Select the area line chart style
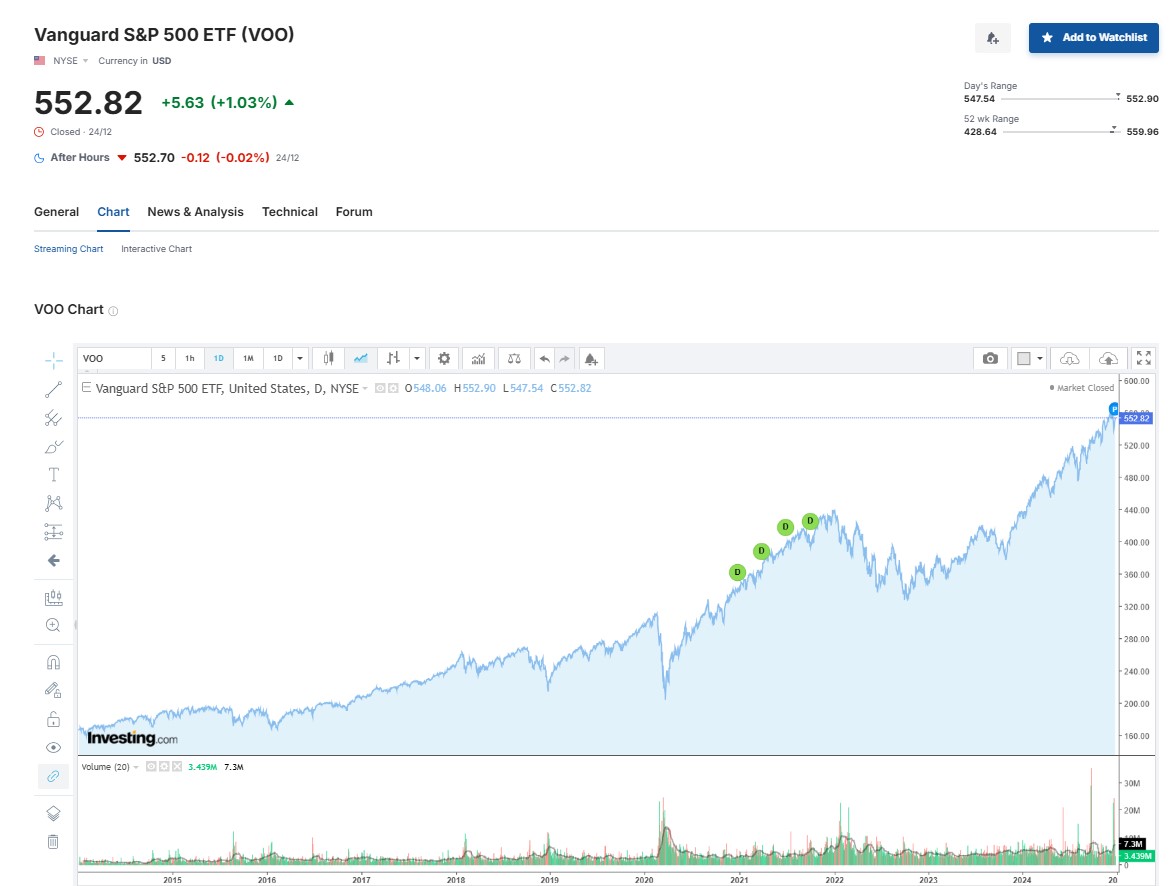This screenshot has height=886, width=1170. (x=361, y=358)
